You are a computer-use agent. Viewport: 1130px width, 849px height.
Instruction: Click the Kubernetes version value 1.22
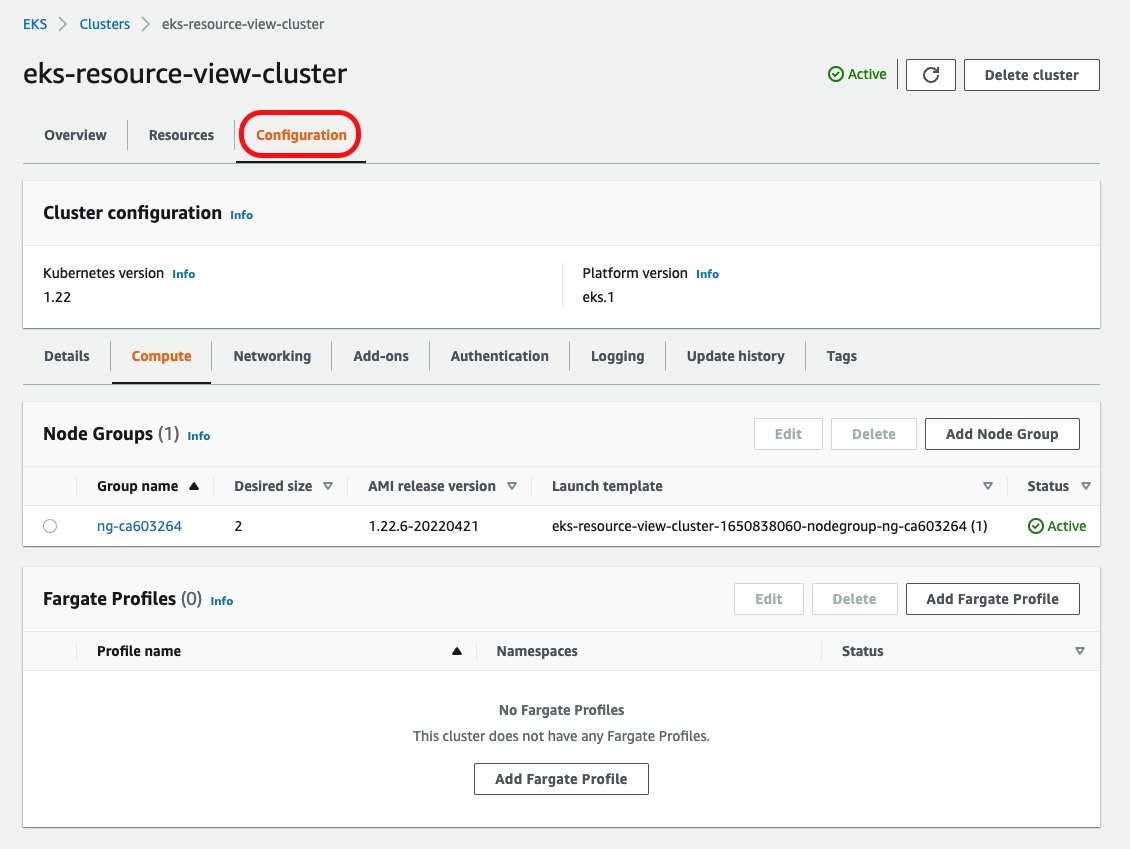(x=57, y=297)
